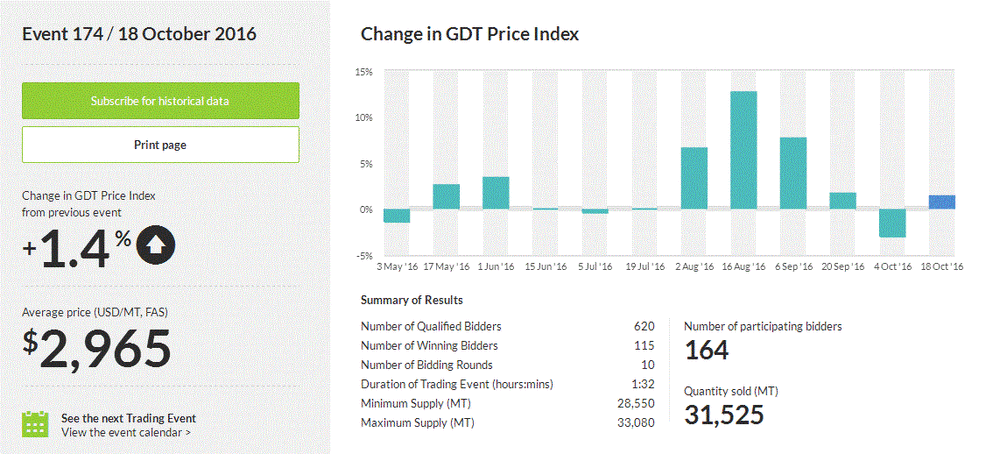Click the up arrow circle icon
Screen dimensions: 1000x454
pos(155,245)
